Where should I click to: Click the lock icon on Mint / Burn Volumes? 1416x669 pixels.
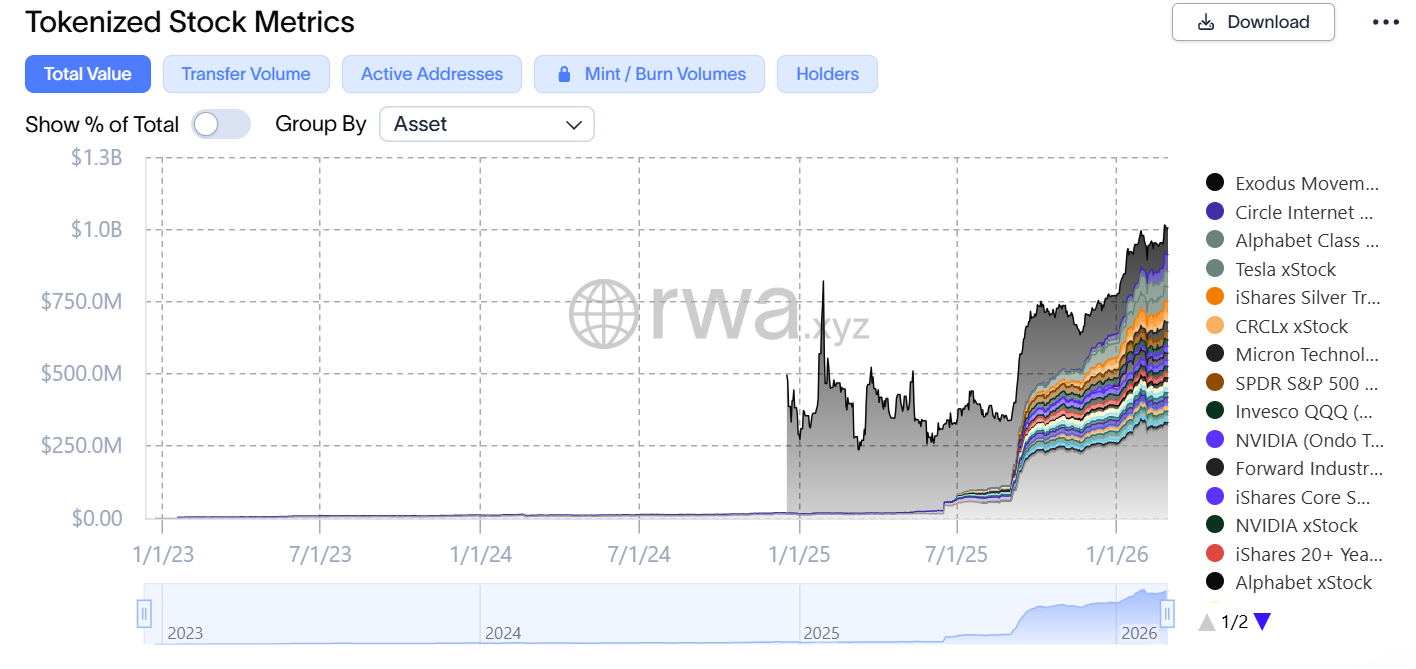click(x=564, y=74)
